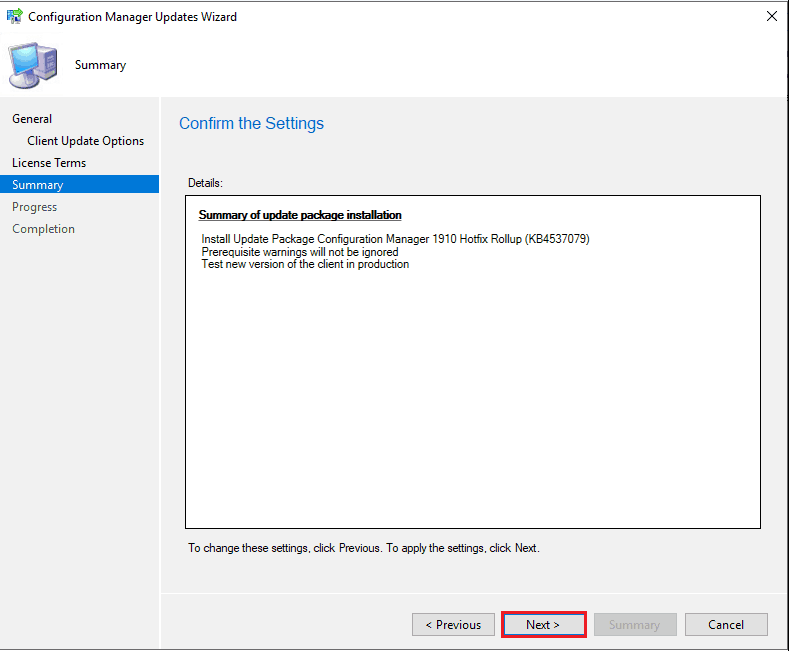
Task: Click the 'Summary' page title in header
Action: pos(100,66)
